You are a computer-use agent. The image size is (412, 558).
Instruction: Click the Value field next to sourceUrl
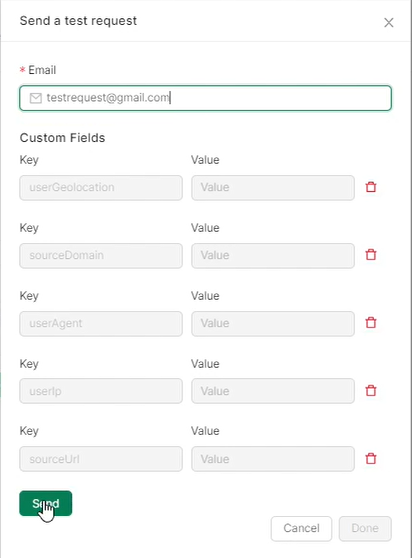tap(273, 459)
